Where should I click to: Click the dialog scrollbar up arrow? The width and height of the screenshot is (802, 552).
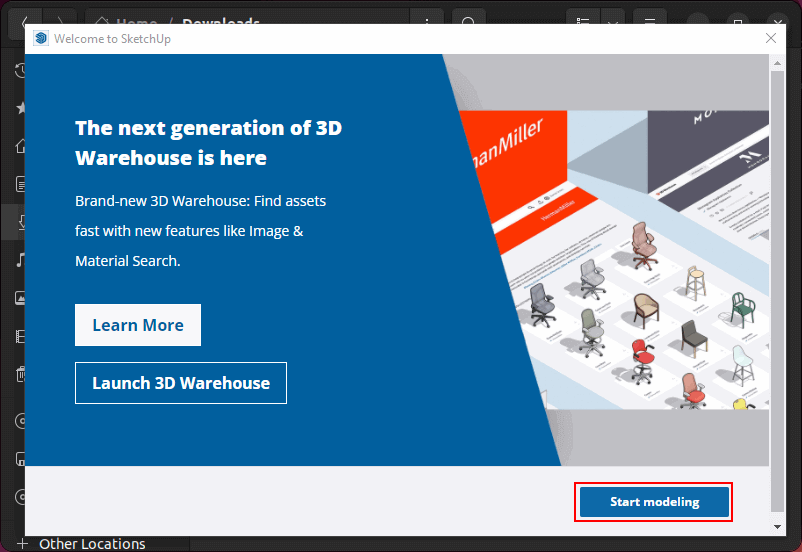pyautogui.click(x=777, y=63)
